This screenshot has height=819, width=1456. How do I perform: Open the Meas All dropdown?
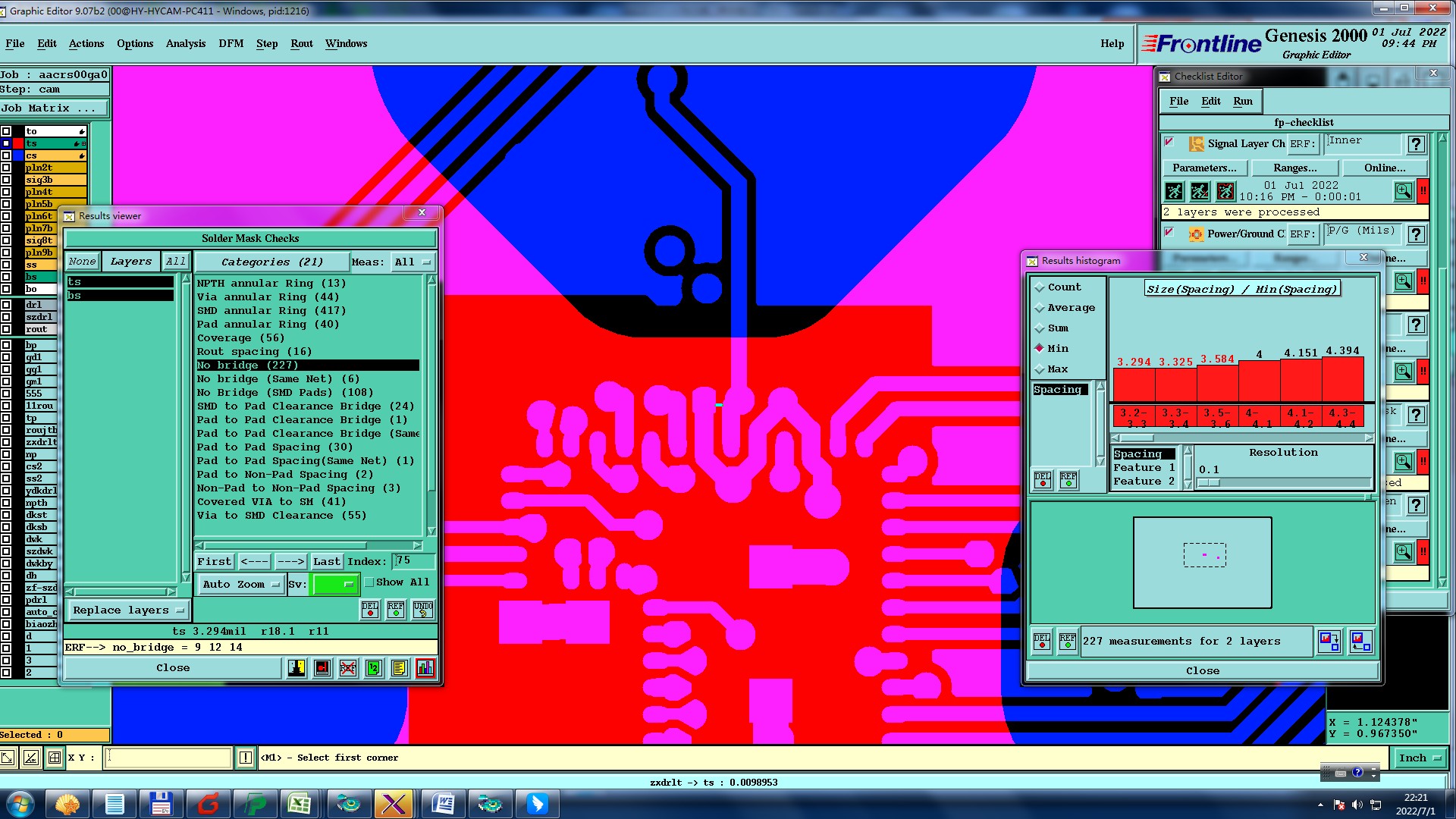(x=412, y=262)
